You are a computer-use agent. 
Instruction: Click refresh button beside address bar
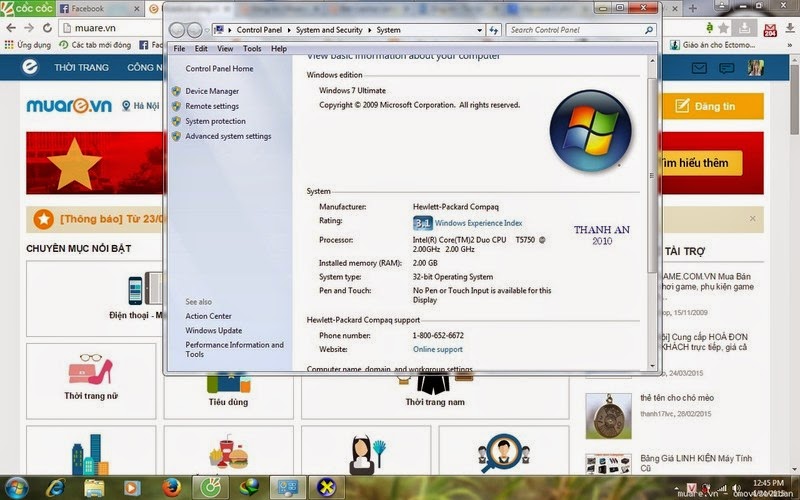pos(493,30)
